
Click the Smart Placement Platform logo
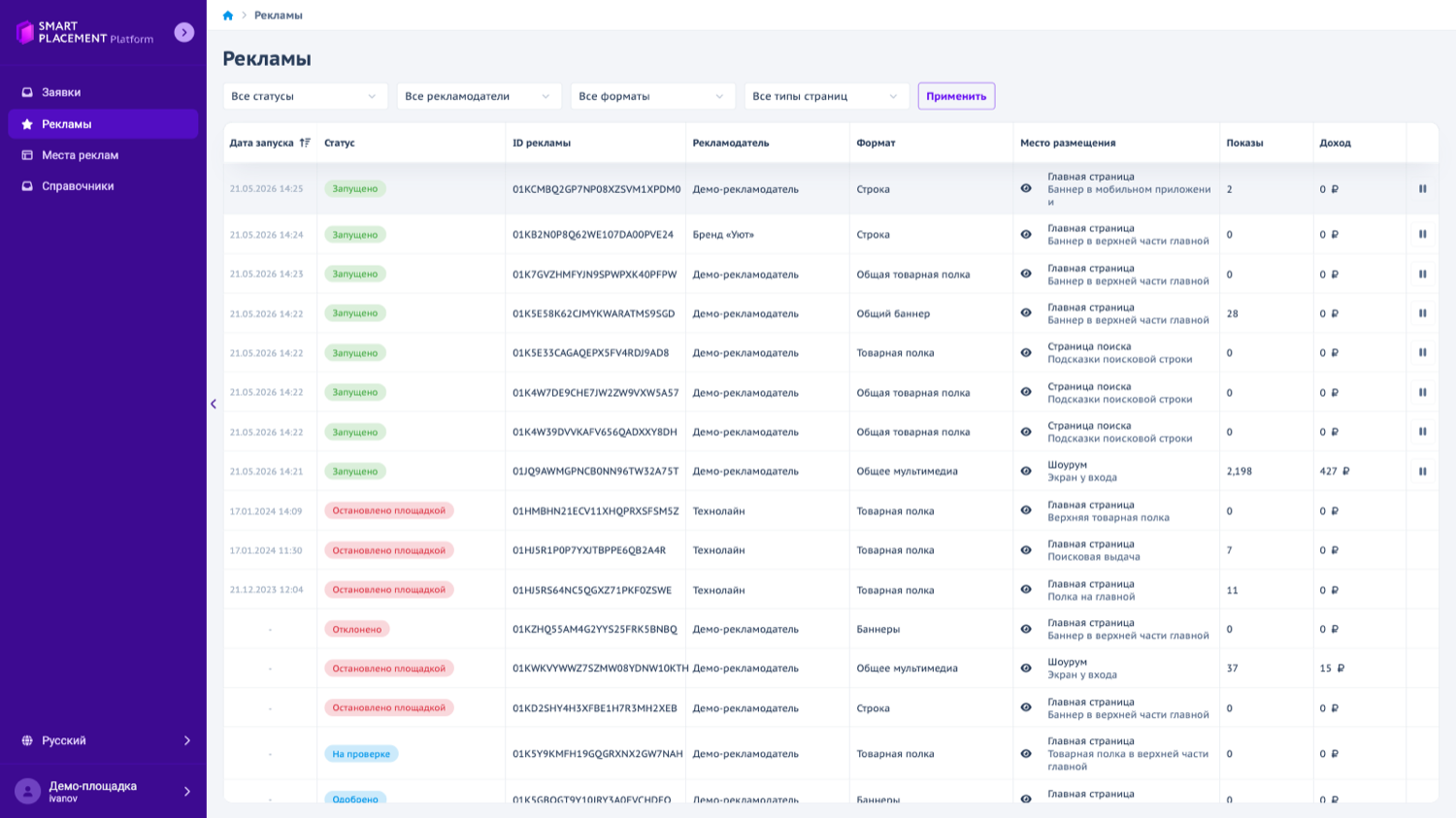(85, 32)
